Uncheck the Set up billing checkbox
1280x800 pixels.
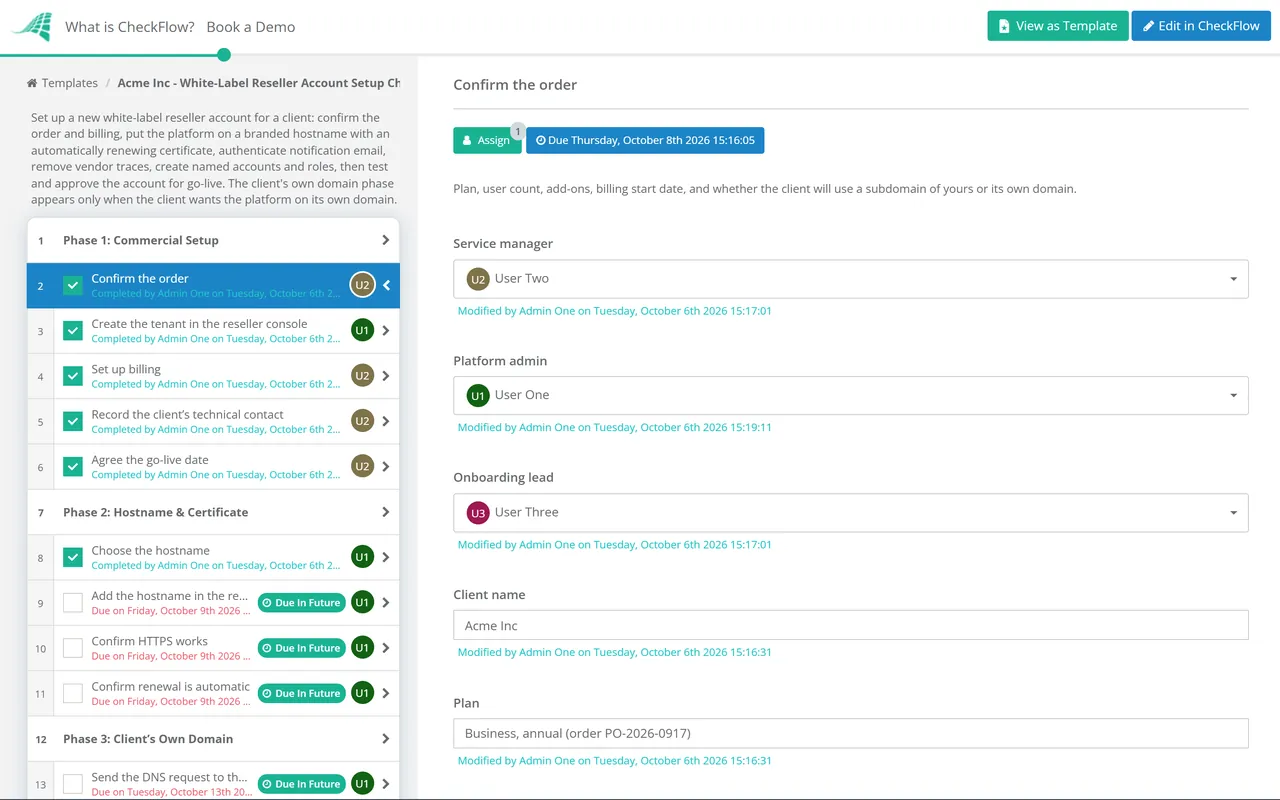click(73, 376)
